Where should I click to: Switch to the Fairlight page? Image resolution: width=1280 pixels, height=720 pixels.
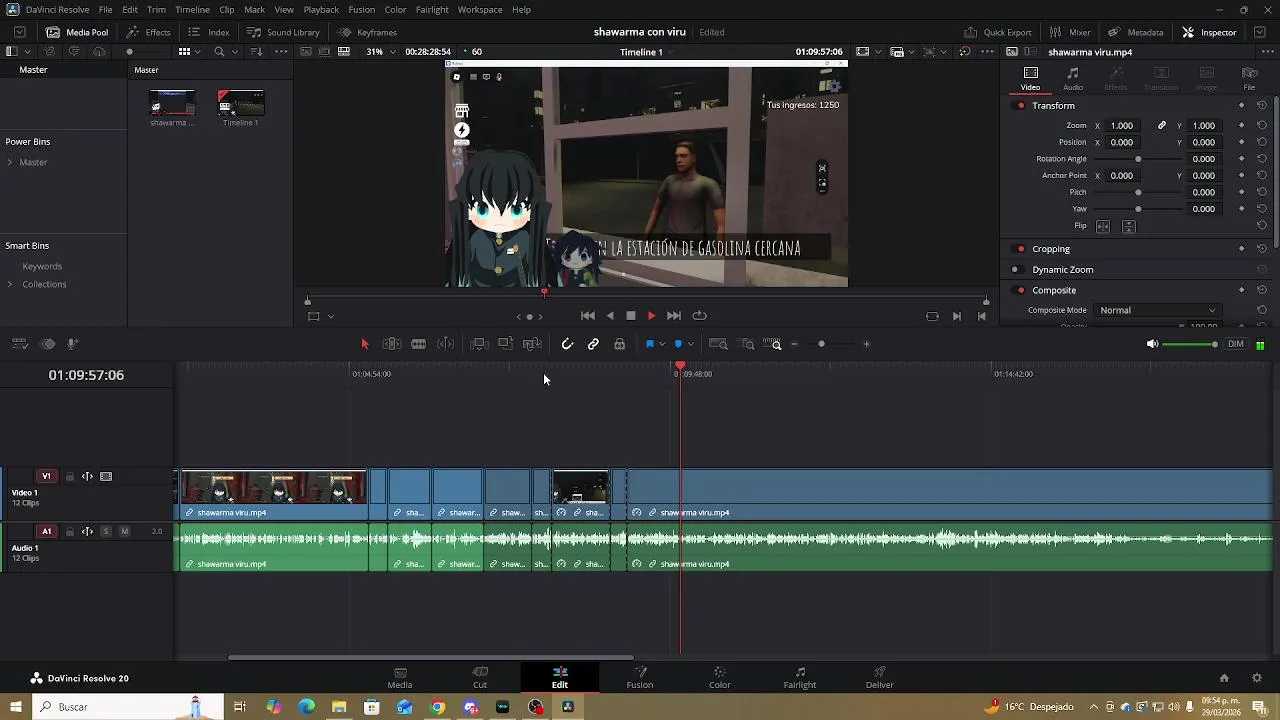pos(800,677)
